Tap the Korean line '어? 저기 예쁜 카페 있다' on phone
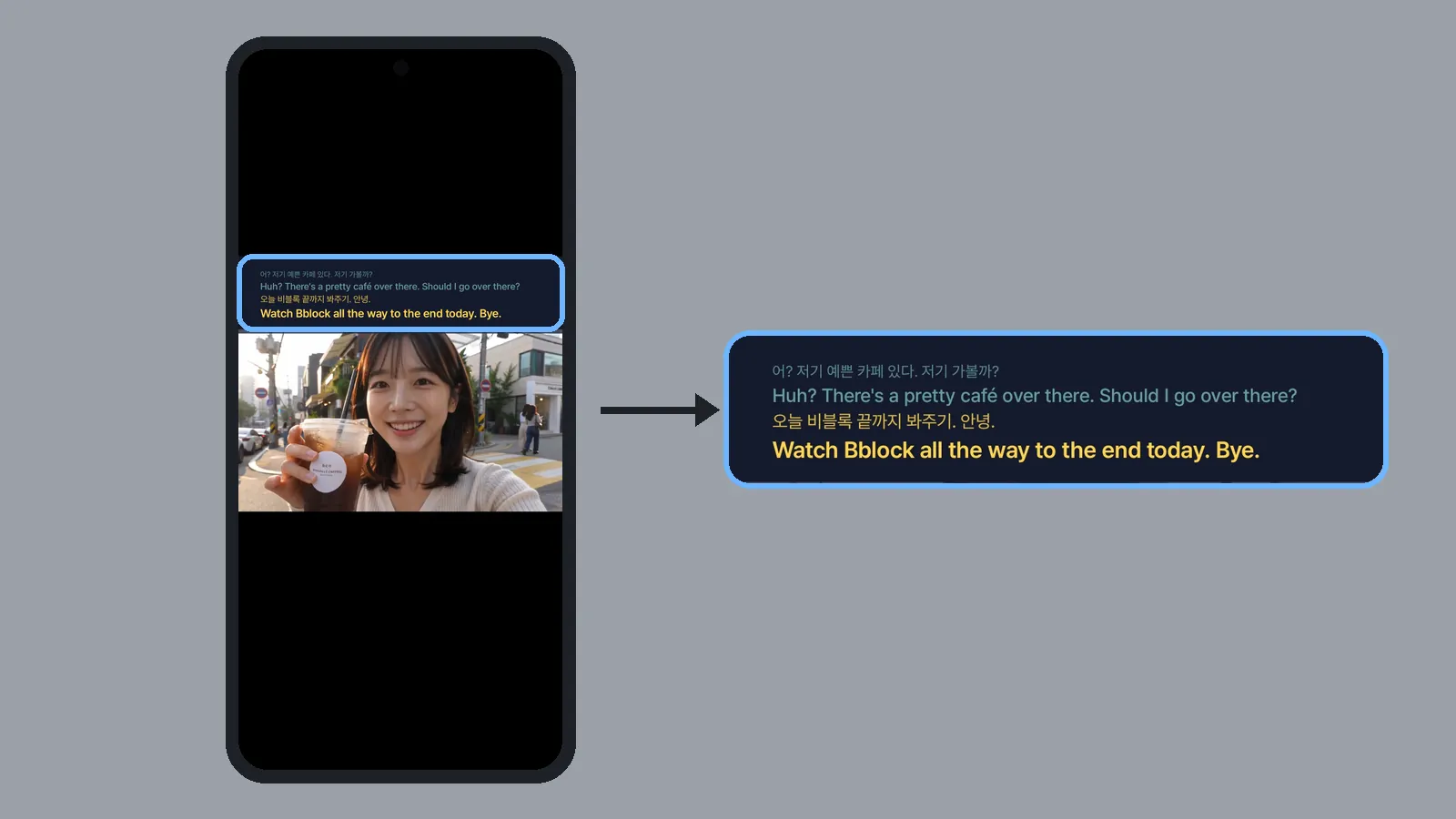This screenshot has height=819, width=1456. pos(316,274)
